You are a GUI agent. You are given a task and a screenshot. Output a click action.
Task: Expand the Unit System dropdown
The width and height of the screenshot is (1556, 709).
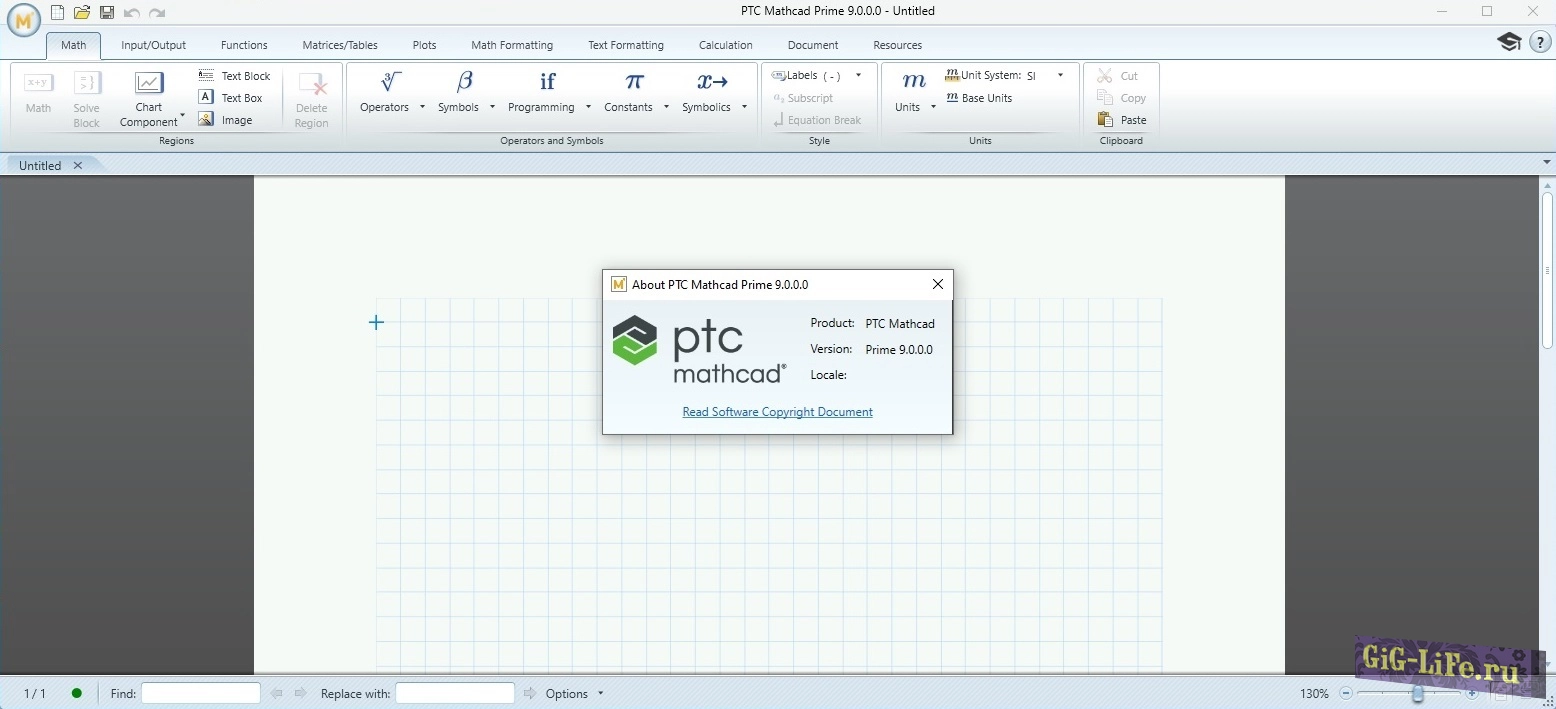coord(1060,76)
